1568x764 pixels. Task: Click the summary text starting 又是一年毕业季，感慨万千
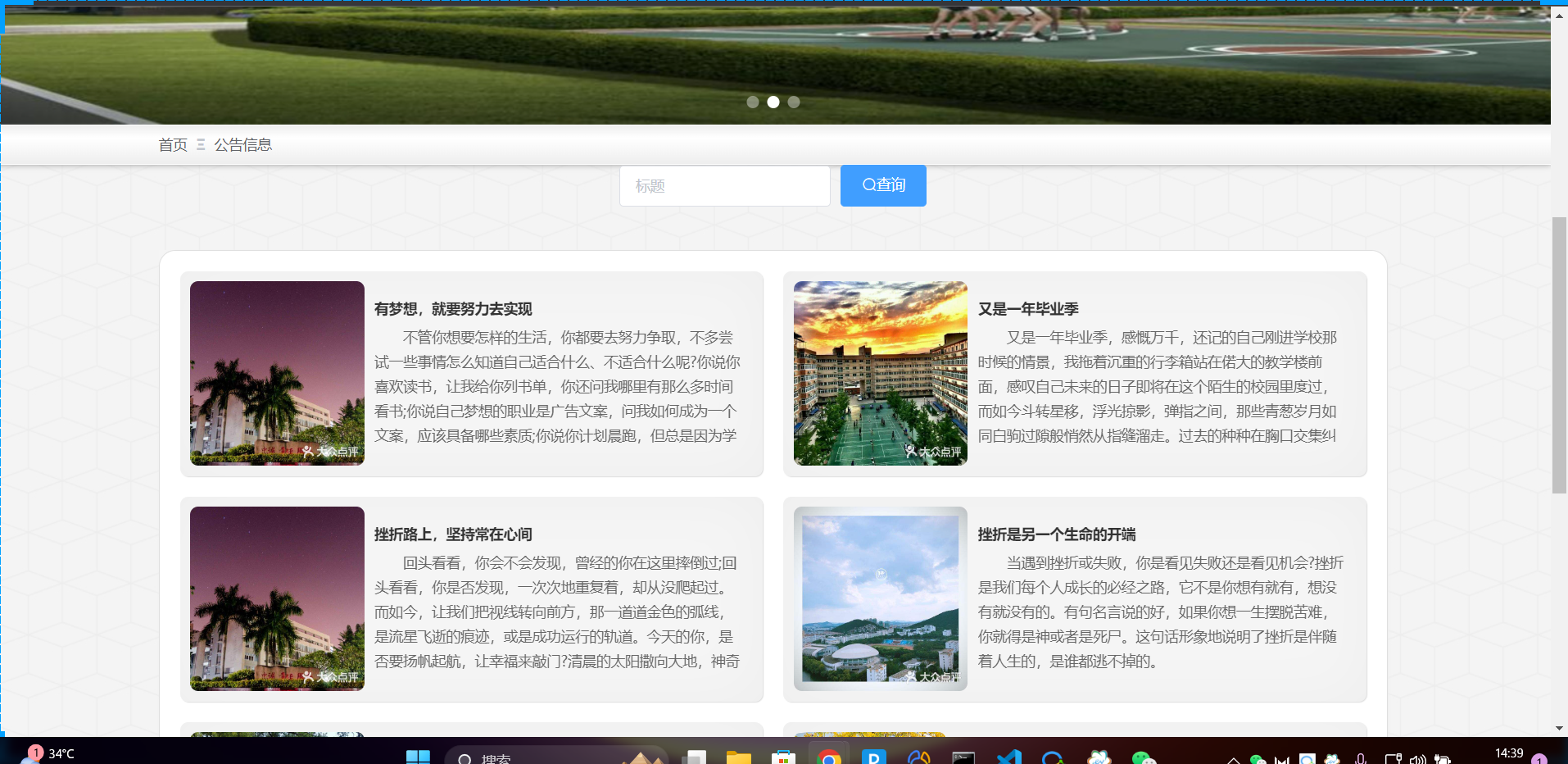pos(1158,387)
